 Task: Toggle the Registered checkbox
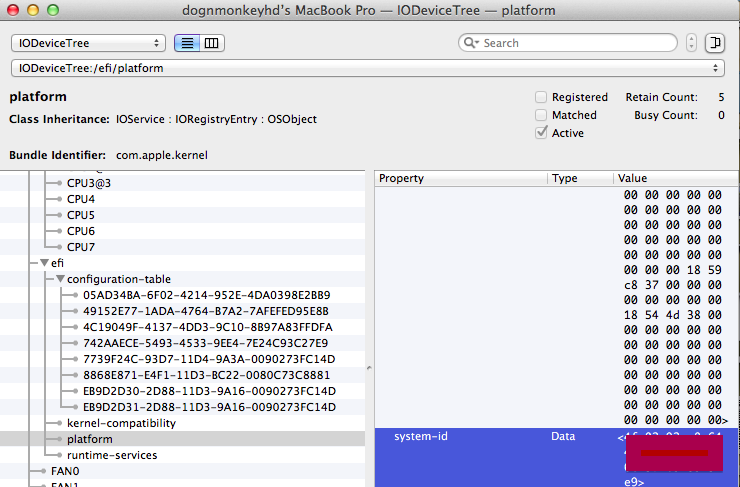541,97
